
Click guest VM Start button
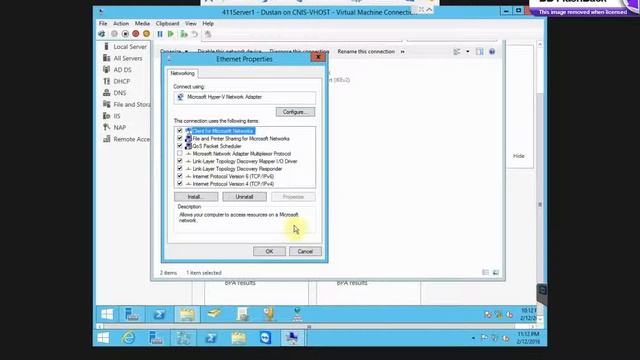coord(107,314)
